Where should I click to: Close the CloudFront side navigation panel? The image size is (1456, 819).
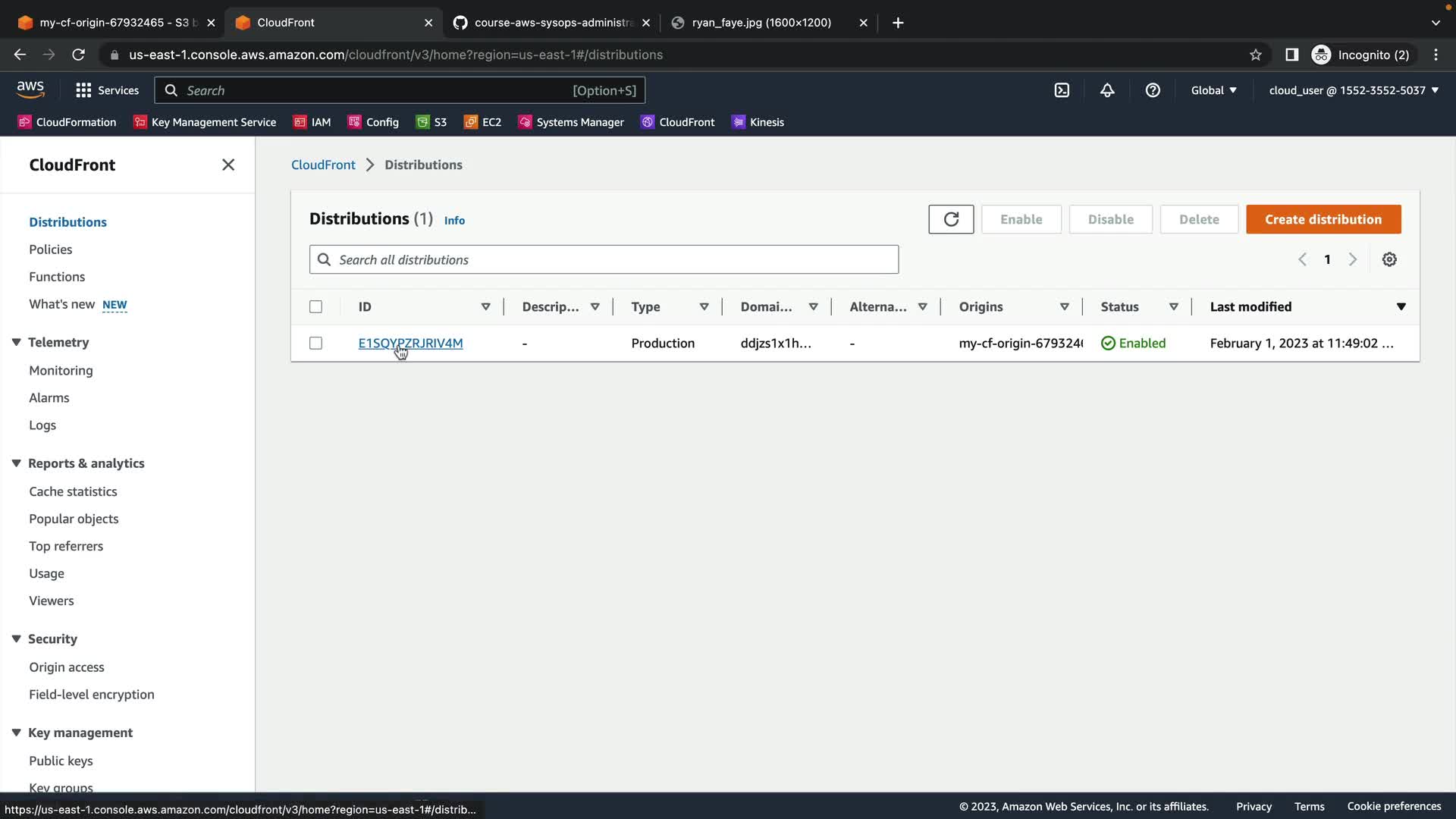pos(228,165)
